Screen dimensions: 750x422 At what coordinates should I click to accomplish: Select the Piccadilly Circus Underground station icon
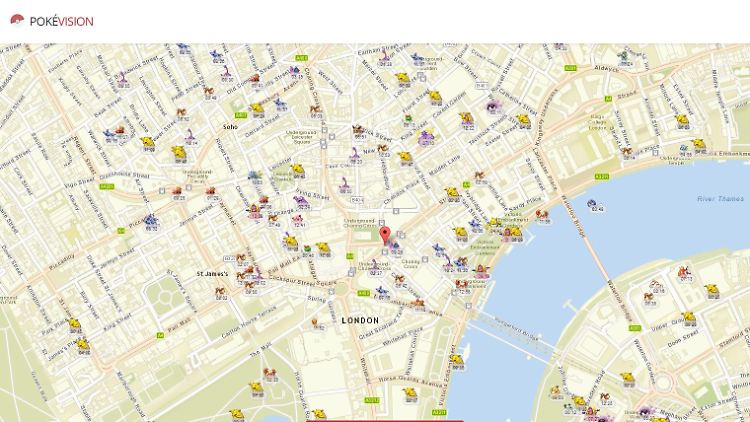[x=189, y=188]
